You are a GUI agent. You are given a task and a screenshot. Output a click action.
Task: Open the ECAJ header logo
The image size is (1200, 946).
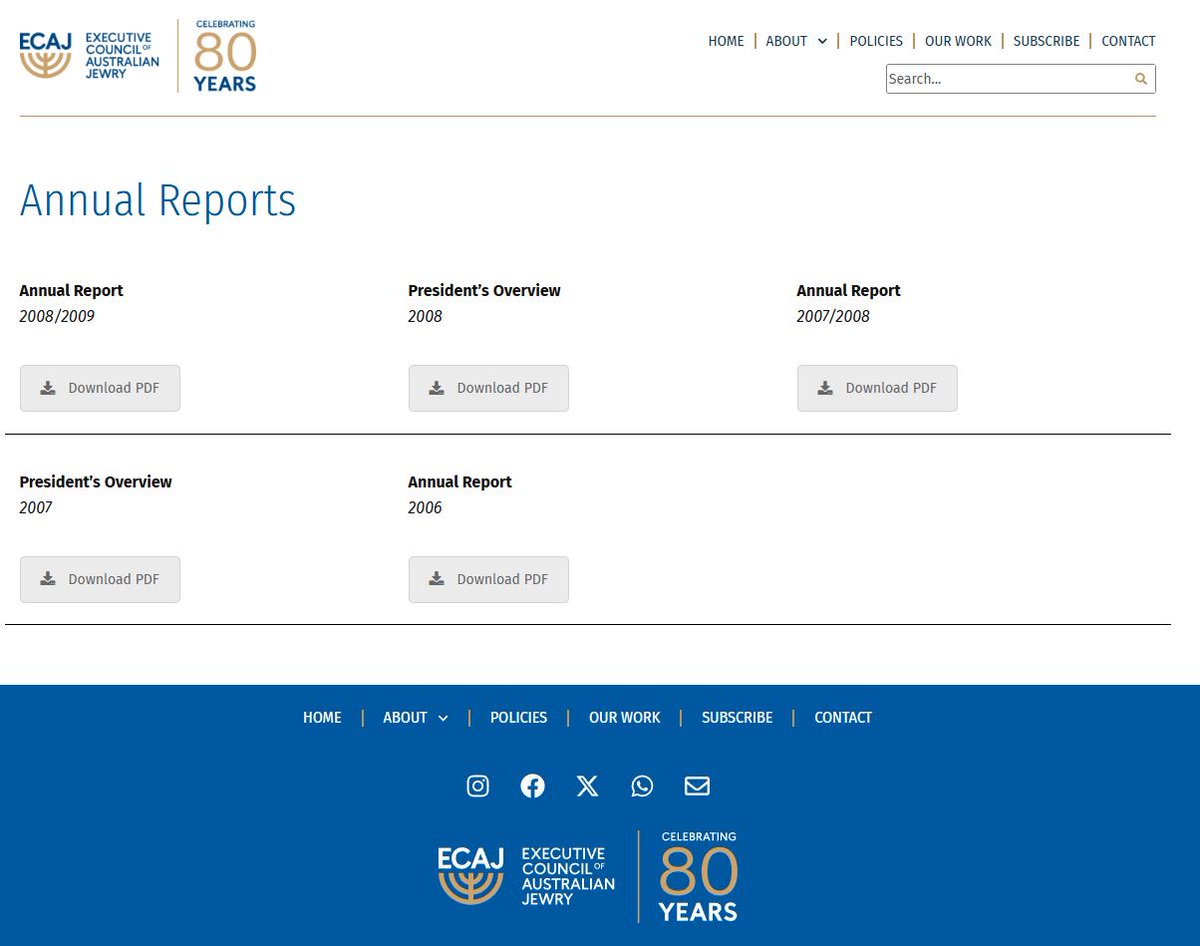87,55
